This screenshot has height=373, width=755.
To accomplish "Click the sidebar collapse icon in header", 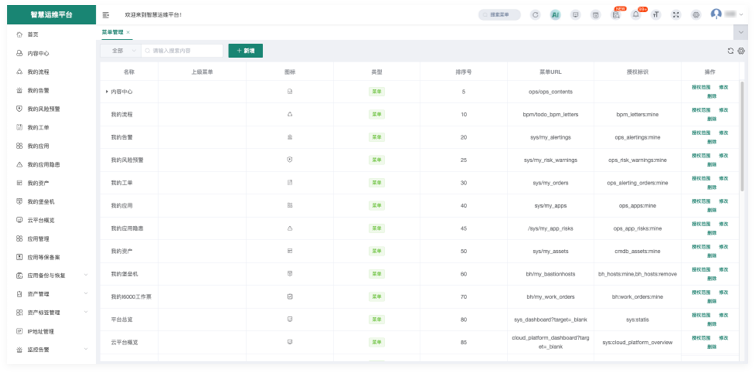I will click(105, 15).
